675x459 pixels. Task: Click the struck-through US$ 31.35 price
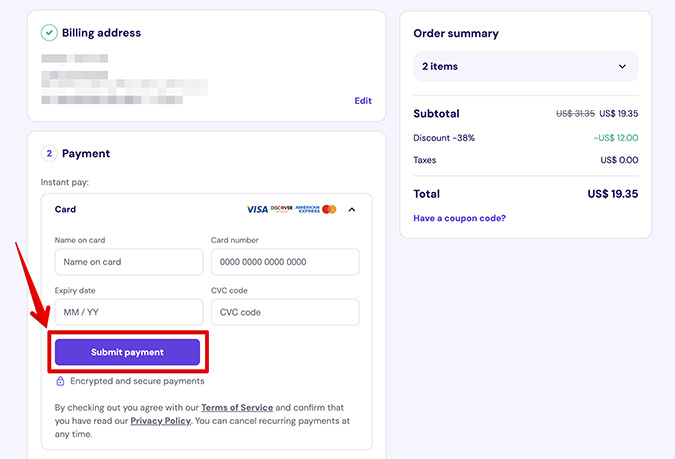(x=575, y=114)
